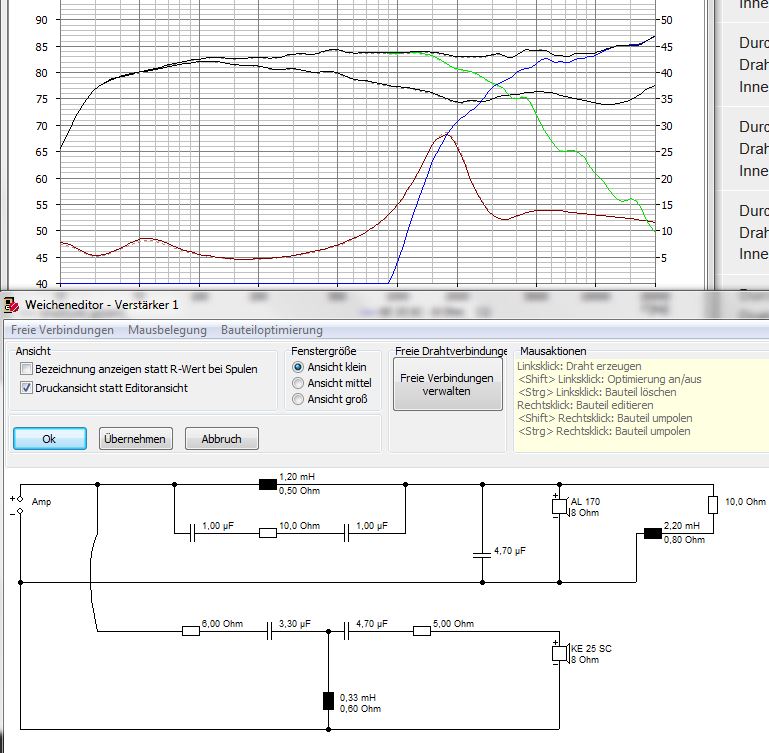The image size is (769, 753).
Task: Select the left 1,00 µF capacitor symbol
Action: point(192,533)
